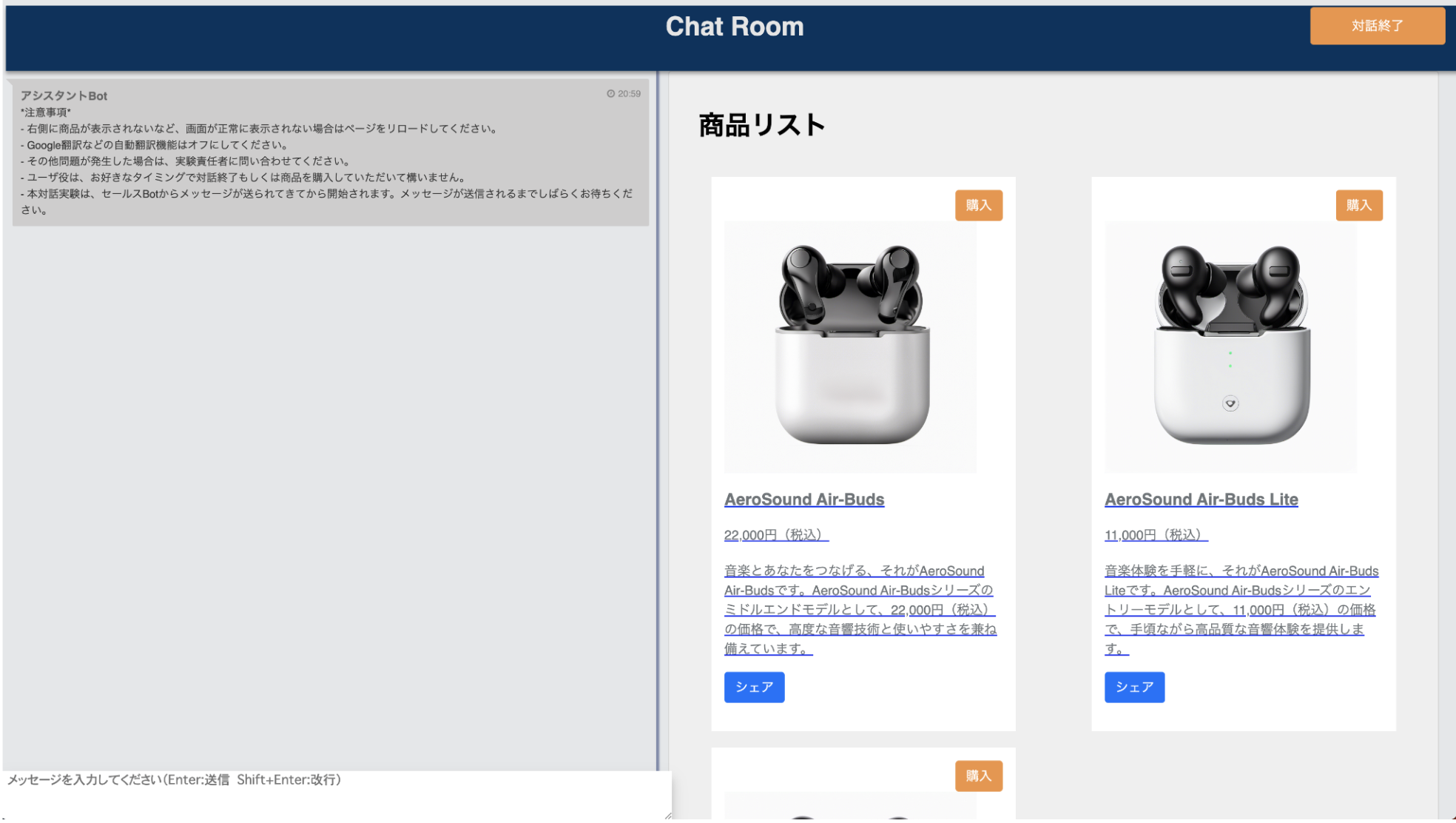Focus the message input field
The width and height of the screenshot is (1456, 823).
point(333,796)
